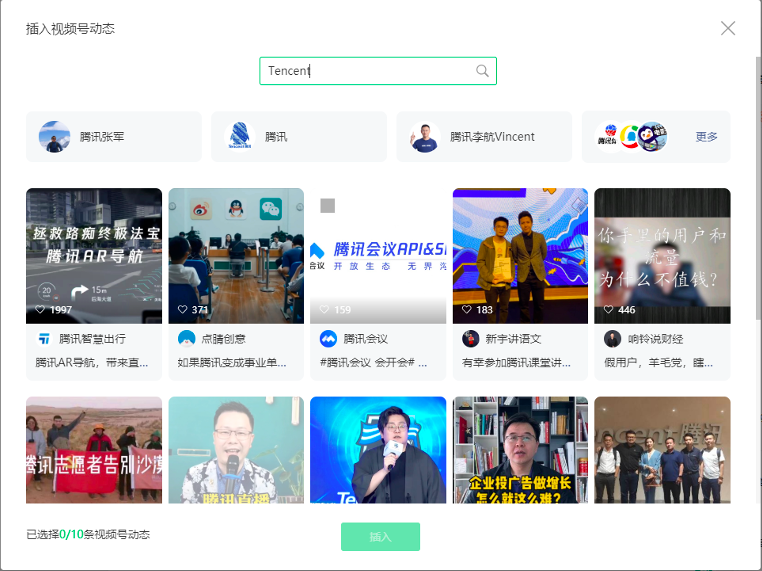Click the 响铃说财经 account name

tap(655, 339)
